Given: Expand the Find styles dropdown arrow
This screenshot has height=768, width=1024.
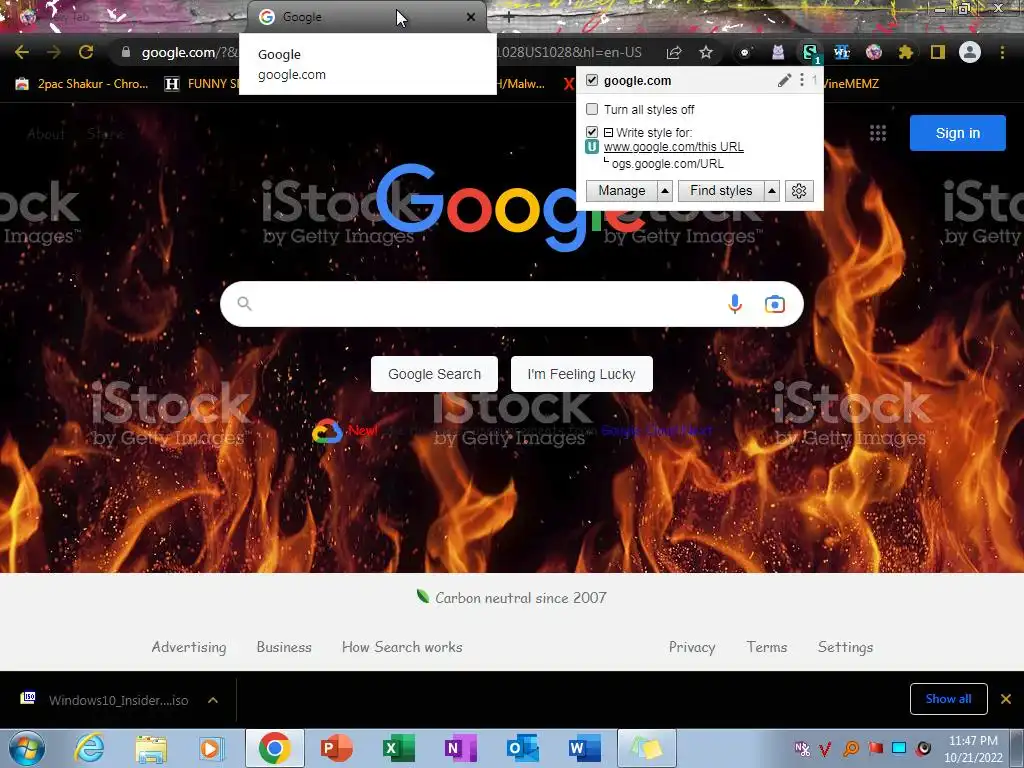Looking at the screenshot, I should click(772, 191).
